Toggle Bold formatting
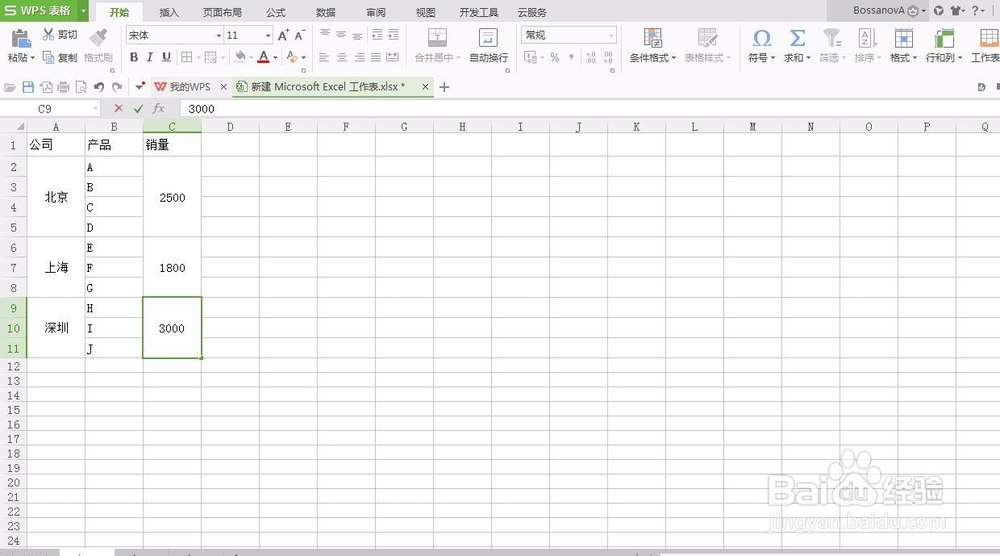 tap(134, 57)
